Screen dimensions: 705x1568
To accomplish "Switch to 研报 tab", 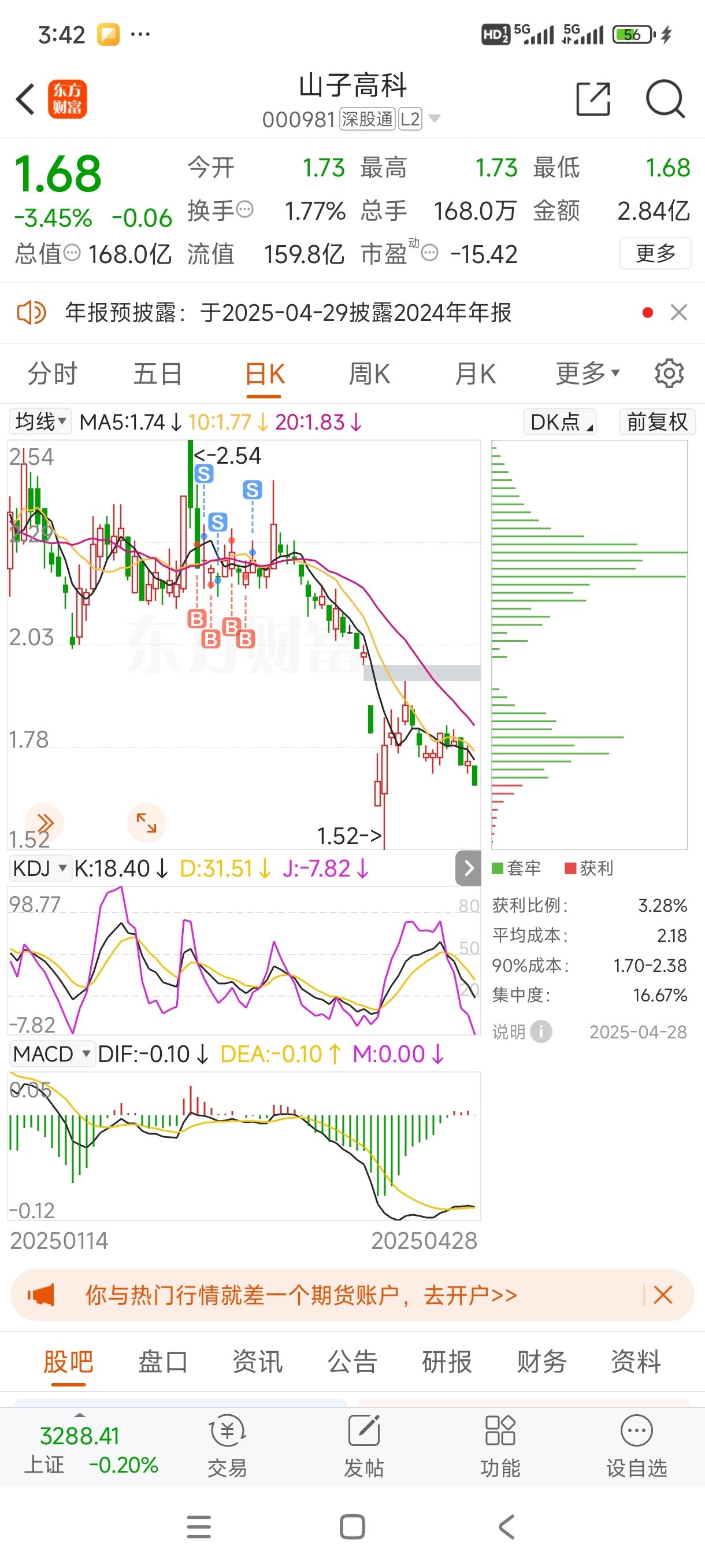I will [447, 1362].
